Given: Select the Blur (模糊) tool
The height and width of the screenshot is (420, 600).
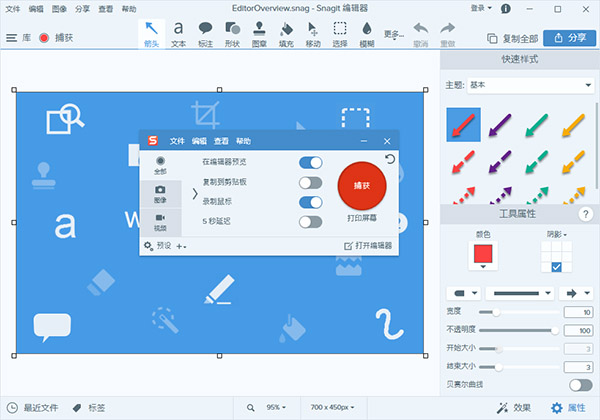Looking at the screenshot, I should [x=367, y=34].
